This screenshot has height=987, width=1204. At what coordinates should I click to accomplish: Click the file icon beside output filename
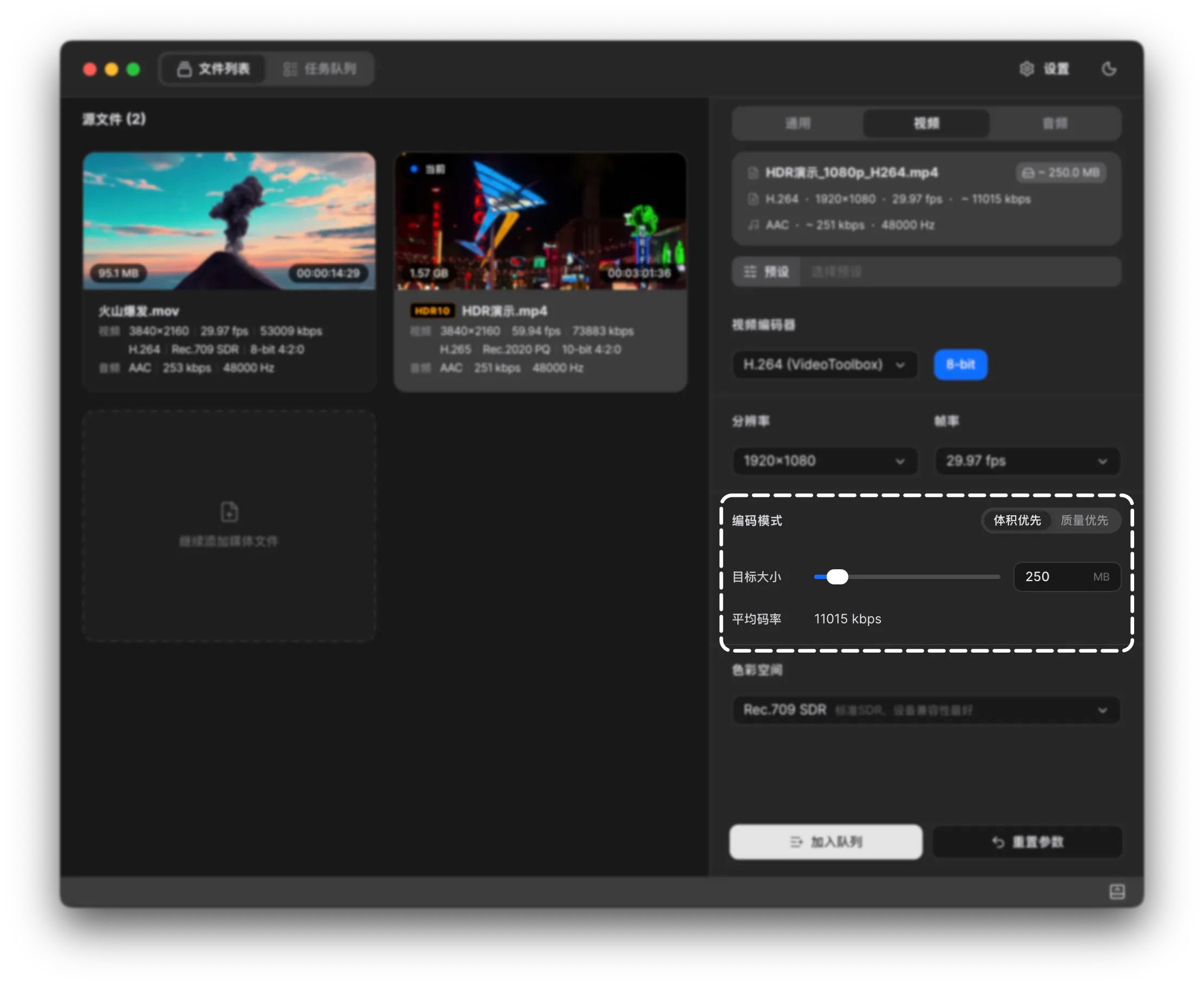[x=753, y=172]
